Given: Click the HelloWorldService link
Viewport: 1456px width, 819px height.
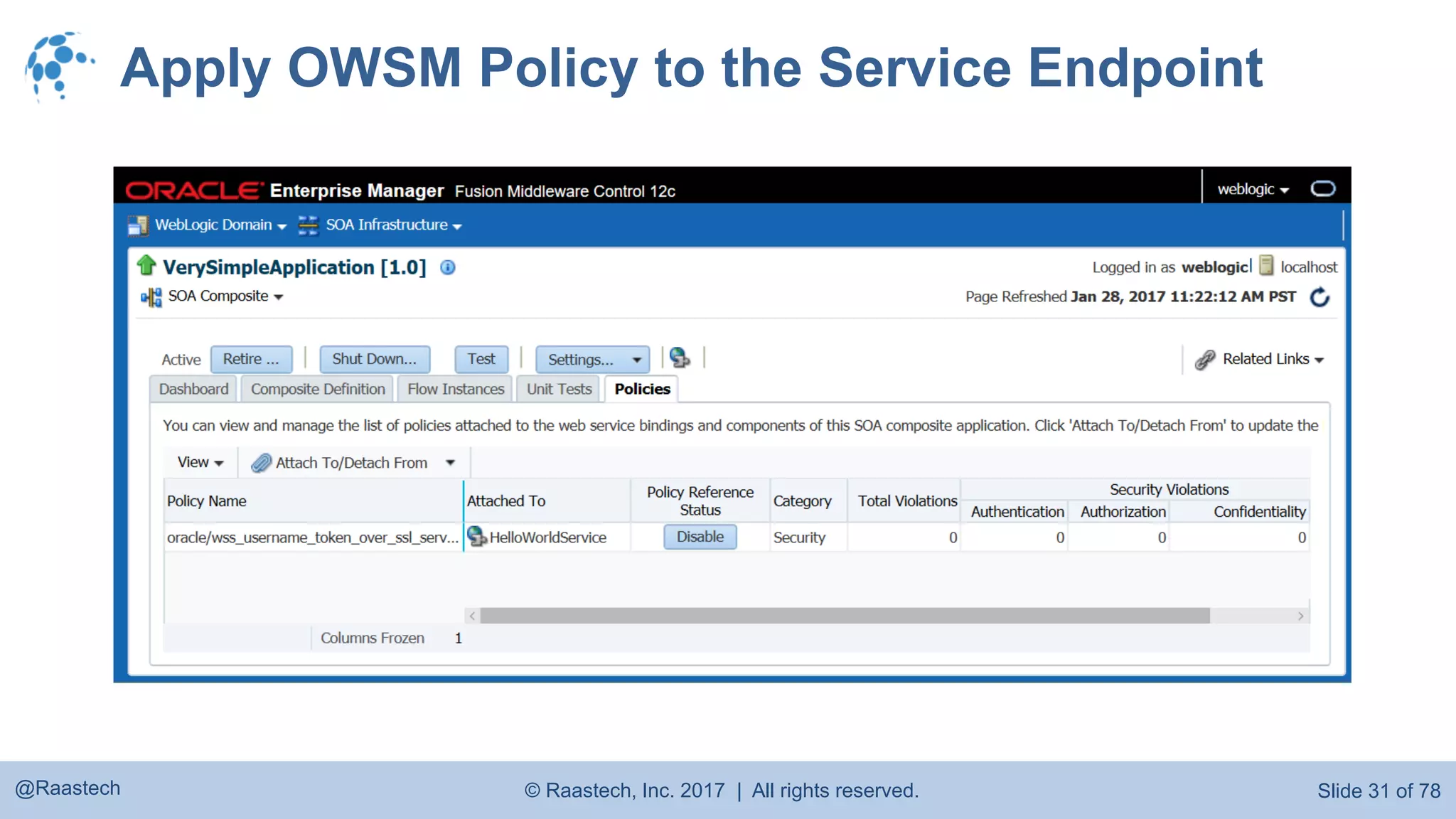Looking at the screenshot, I should point(547,537).
